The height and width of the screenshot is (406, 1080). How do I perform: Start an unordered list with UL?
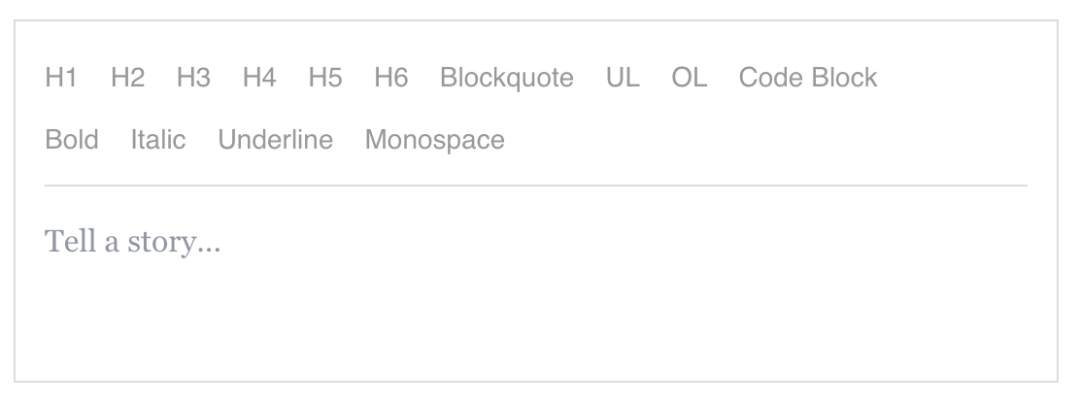click(622, 78)
